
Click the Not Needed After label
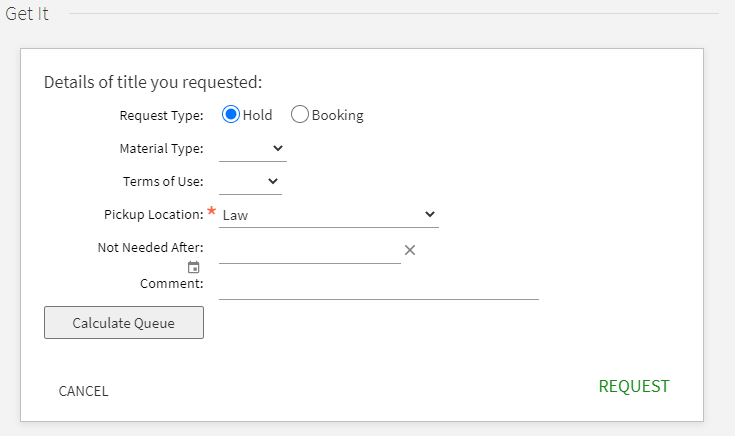coord(150,248)
